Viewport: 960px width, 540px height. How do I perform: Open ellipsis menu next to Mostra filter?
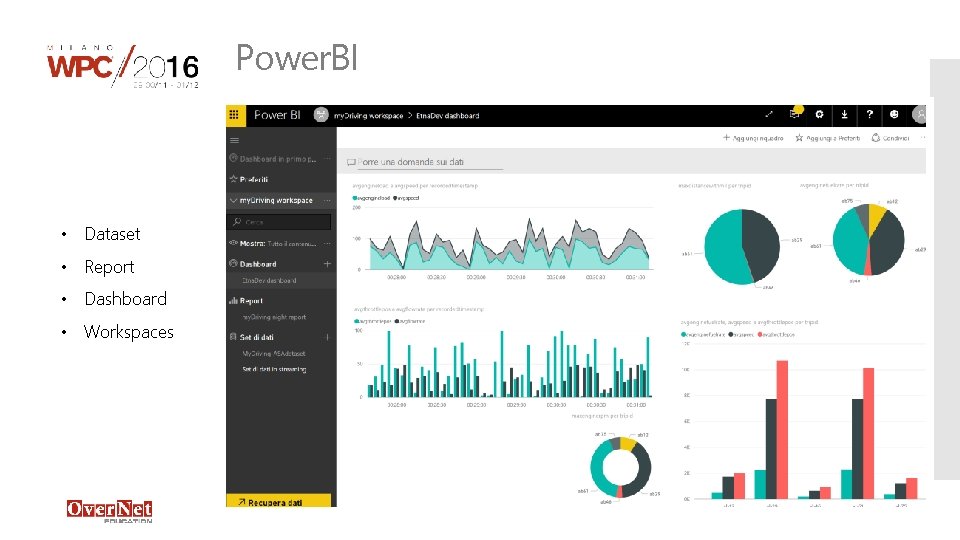click(328, 243)
